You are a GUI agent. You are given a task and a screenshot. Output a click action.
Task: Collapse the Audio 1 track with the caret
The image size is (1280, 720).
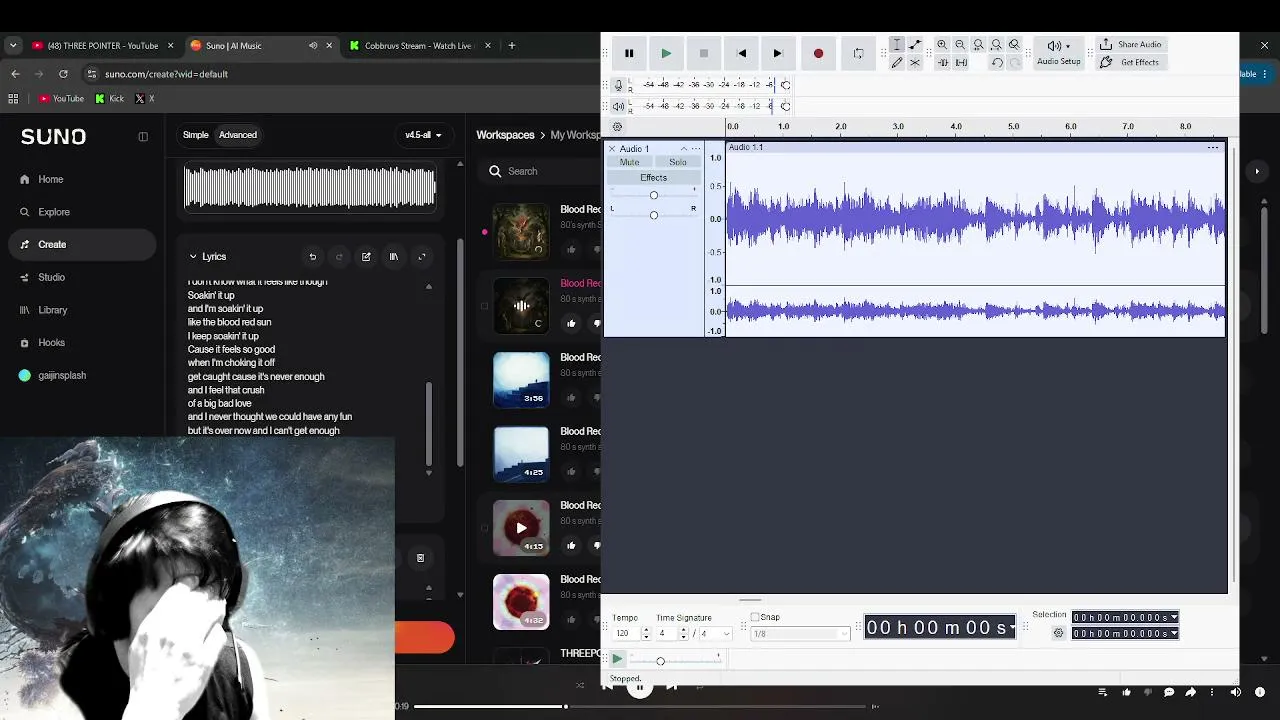pos(684,149)
